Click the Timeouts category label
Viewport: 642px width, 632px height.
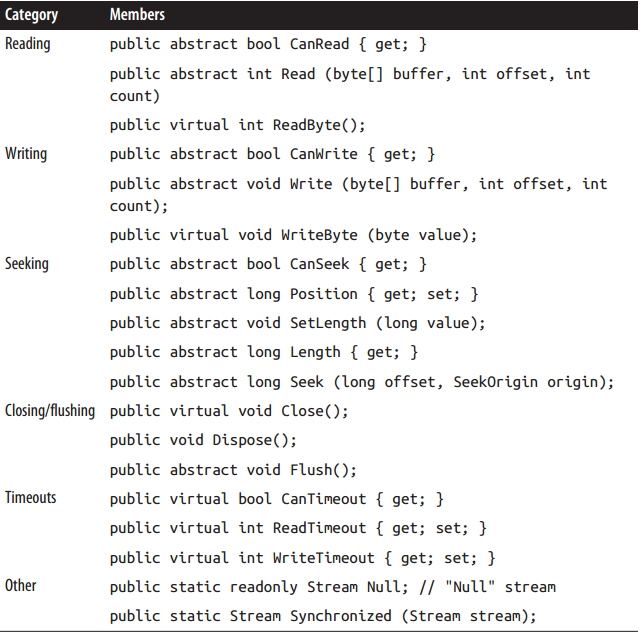click(x=30, y=498)
